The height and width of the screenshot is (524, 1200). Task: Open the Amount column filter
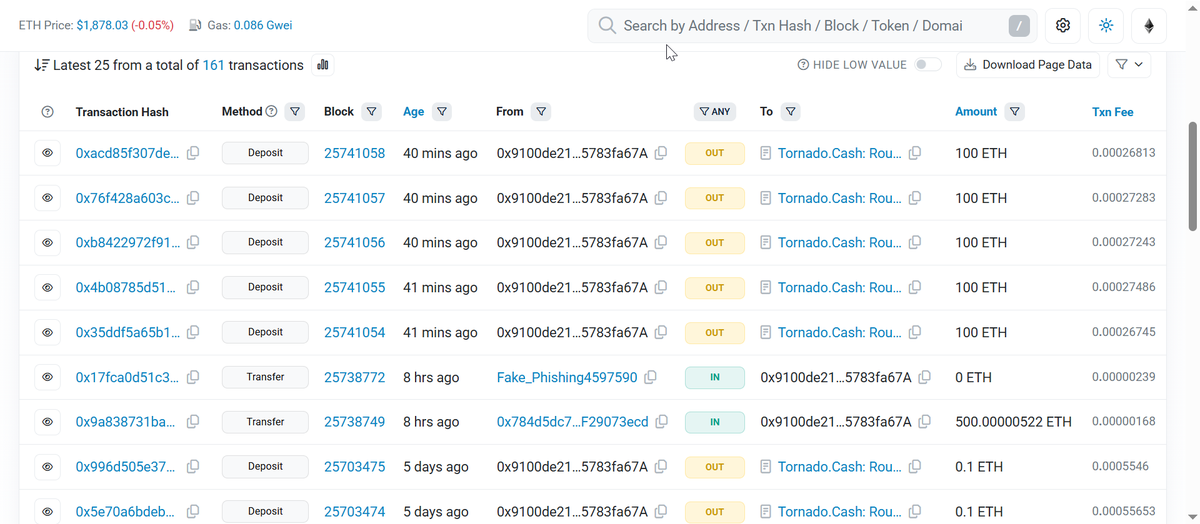(x=1015, y=112)
